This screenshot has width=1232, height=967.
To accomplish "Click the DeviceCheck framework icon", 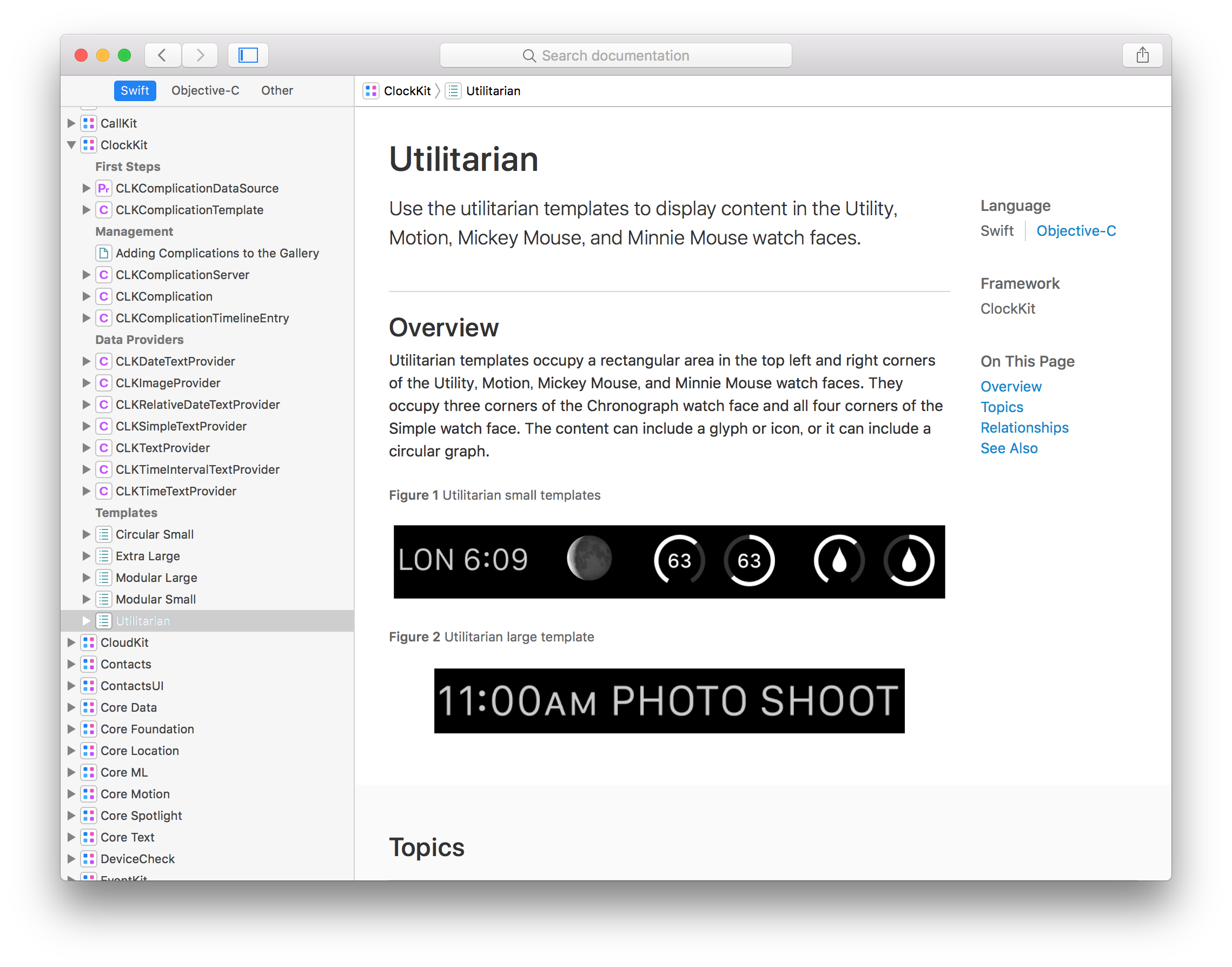I will (x=88, y=859).
